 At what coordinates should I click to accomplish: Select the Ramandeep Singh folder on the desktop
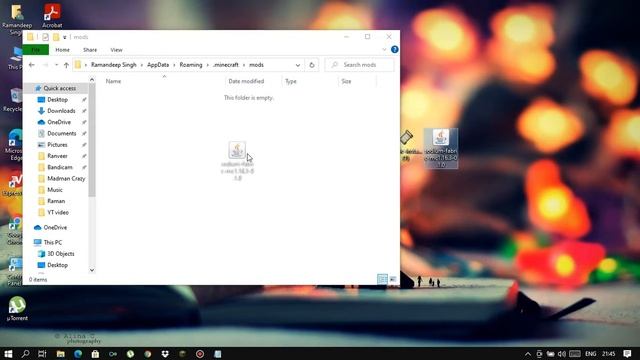[17, 19]
